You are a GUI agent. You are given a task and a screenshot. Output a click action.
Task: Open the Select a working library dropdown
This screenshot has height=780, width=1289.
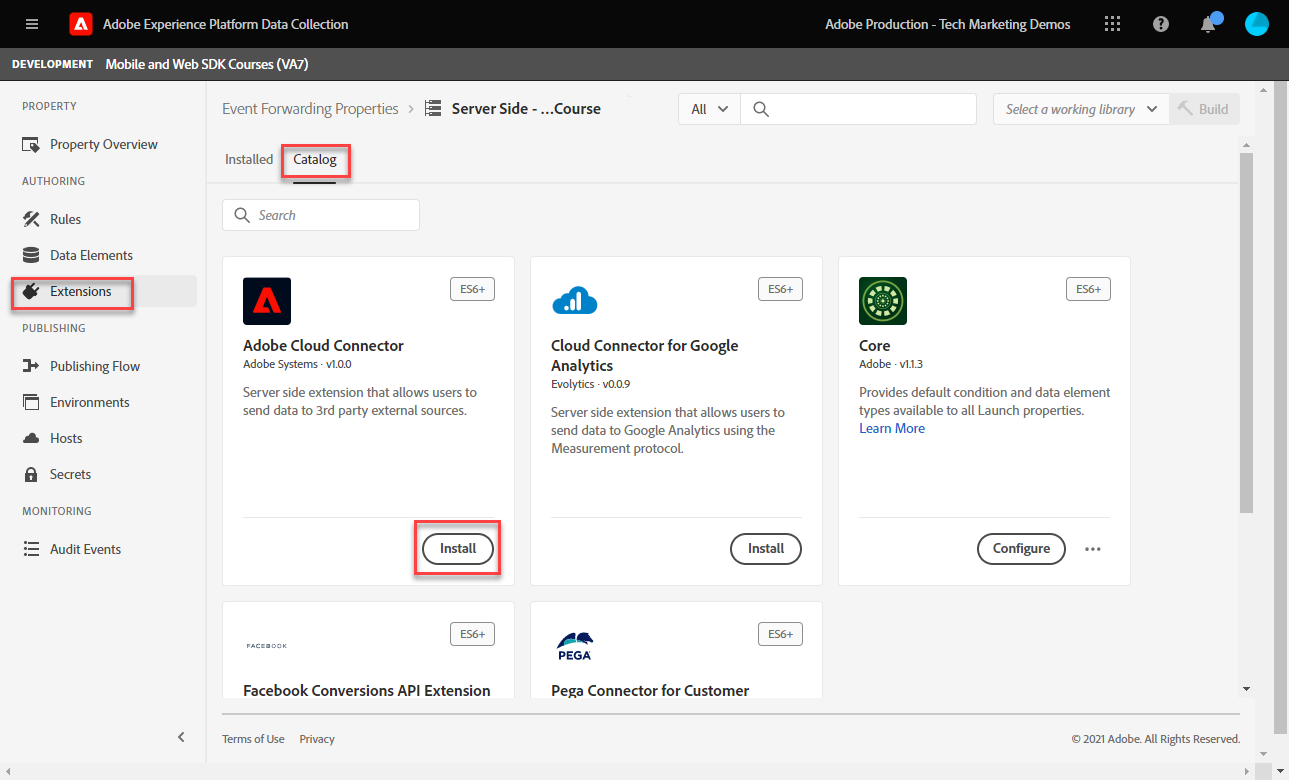tap(1081, 110)
